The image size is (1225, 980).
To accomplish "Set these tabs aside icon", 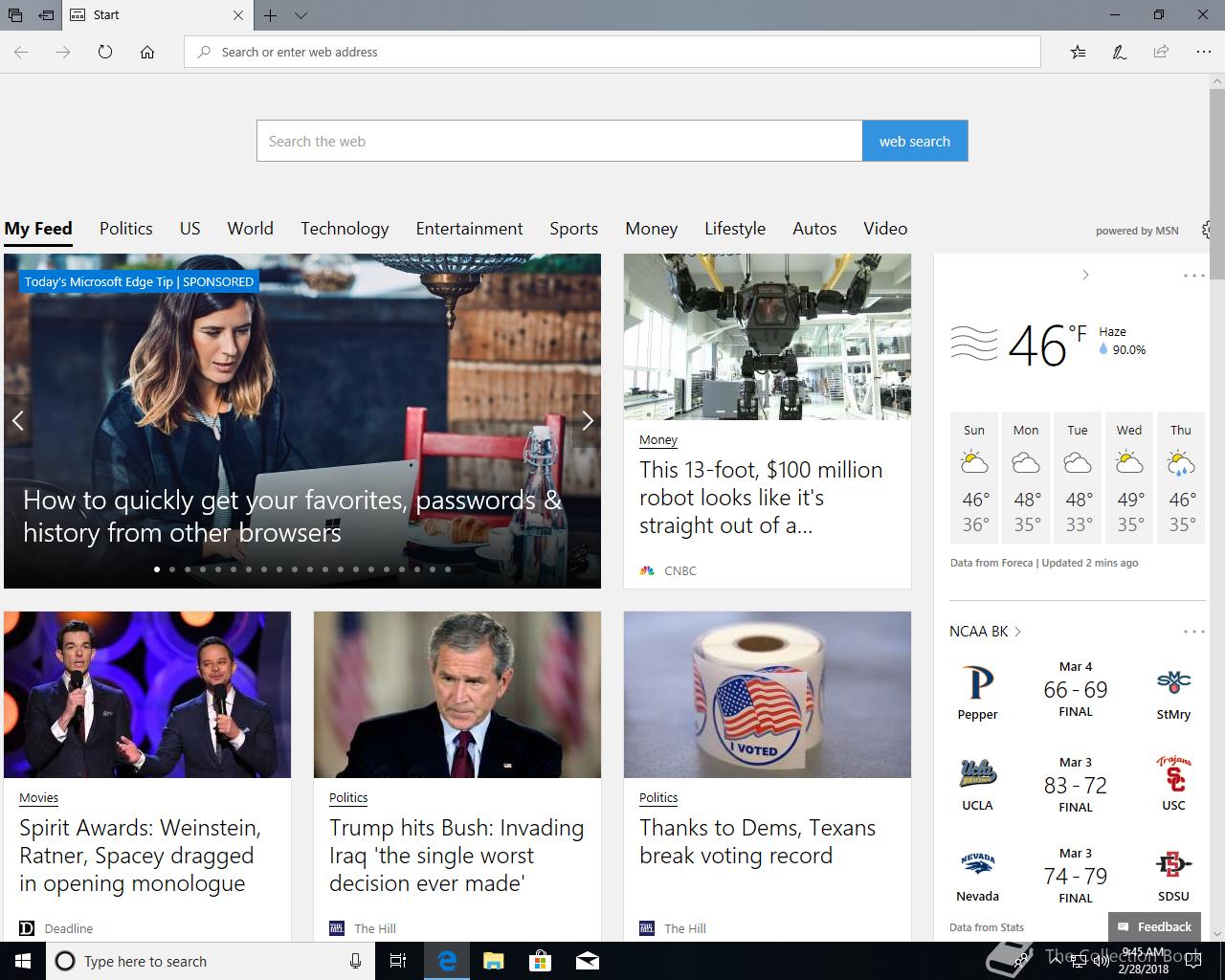I will pos(46,15).
